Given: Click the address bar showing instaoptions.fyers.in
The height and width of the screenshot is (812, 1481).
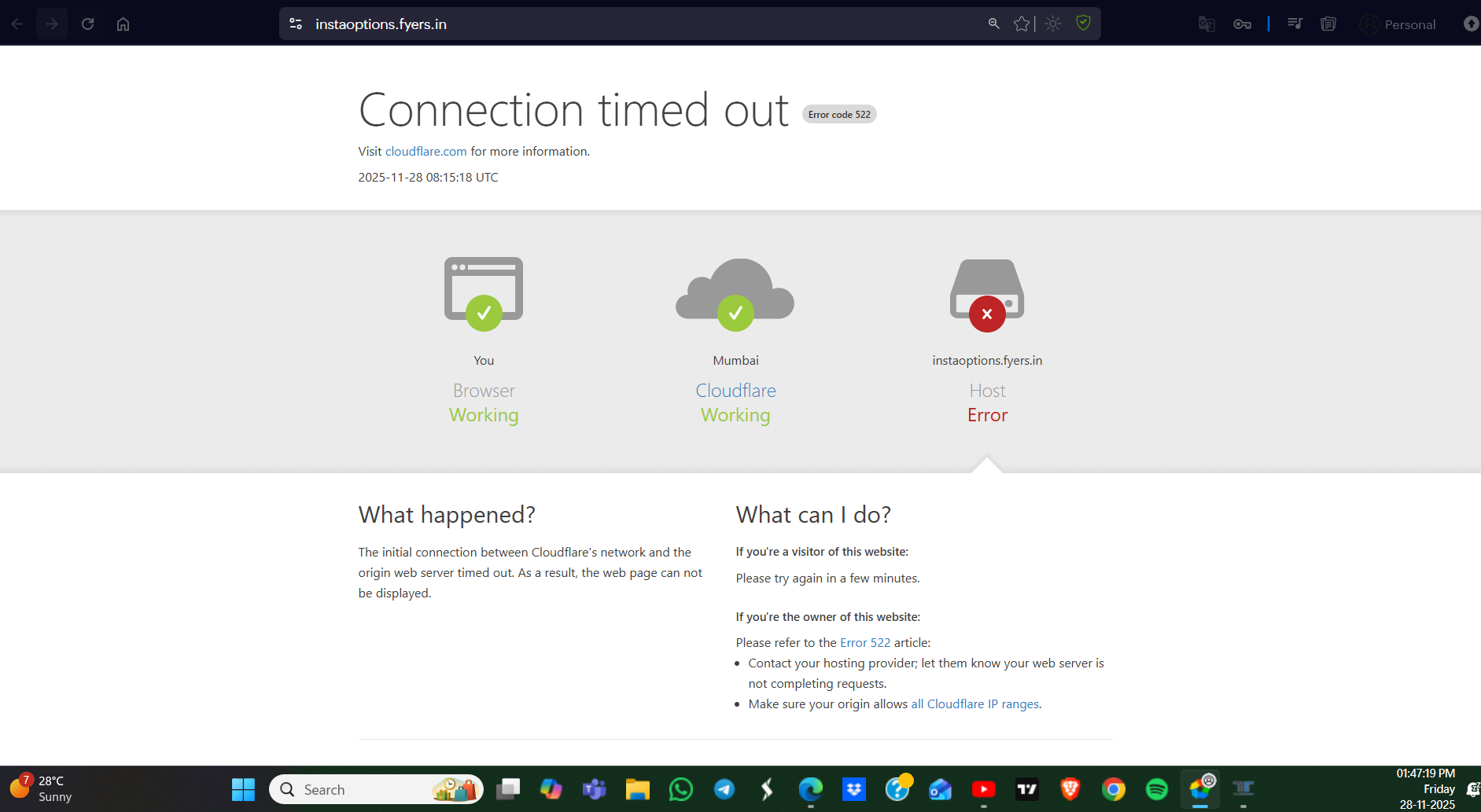Looking at the screenshot, I should point(629,24).
